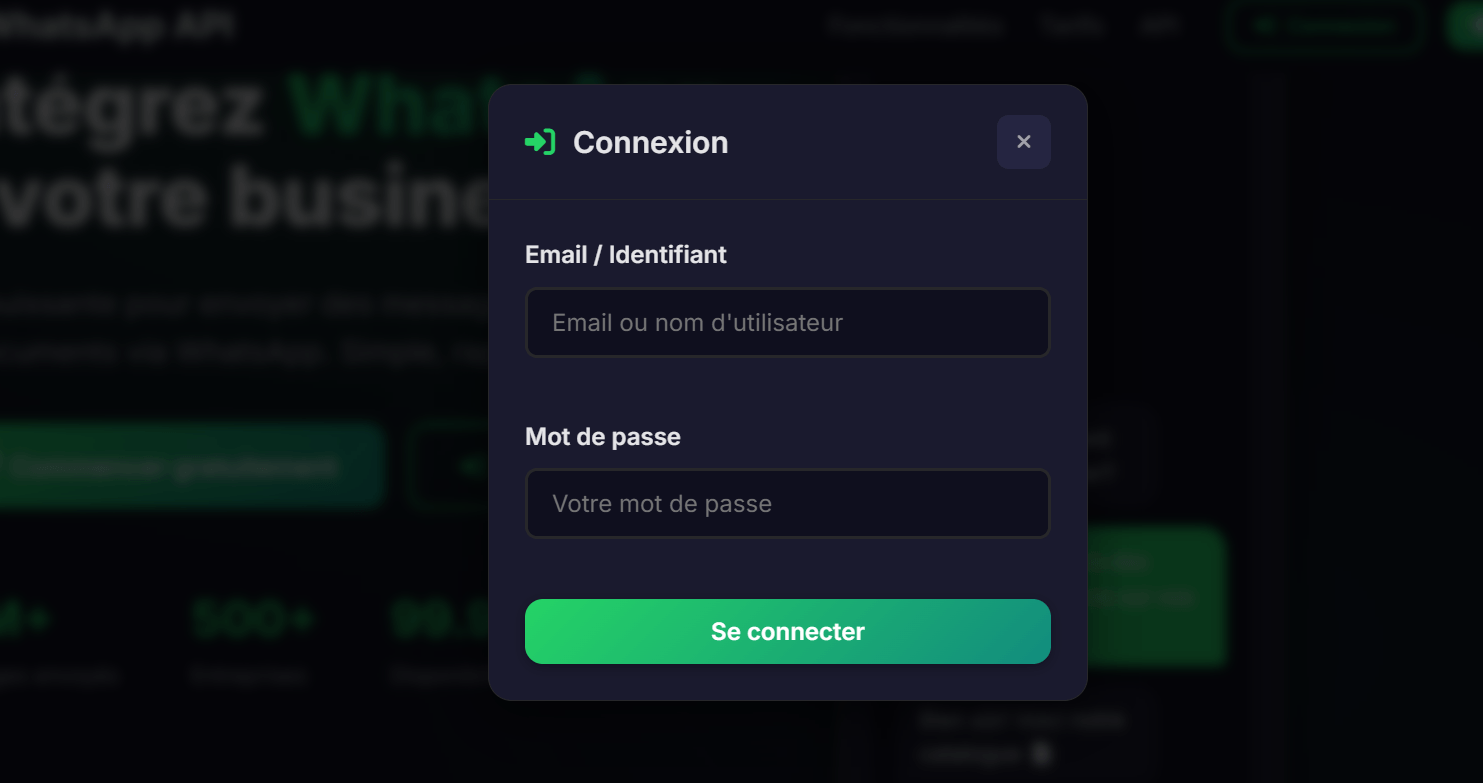
Task: Click the Connexion dialog title text
Action: (650, 142)
